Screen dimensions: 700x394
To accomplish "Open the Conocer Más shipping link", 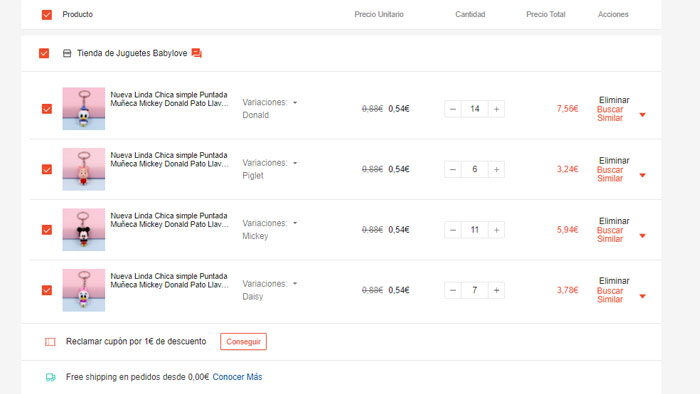I will tap(237, 377).
